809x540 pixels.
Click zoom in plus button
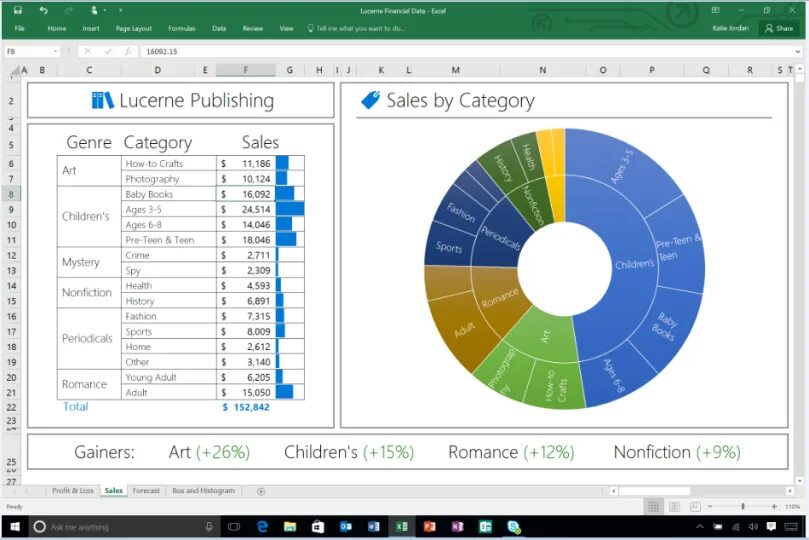click(774, 506)
